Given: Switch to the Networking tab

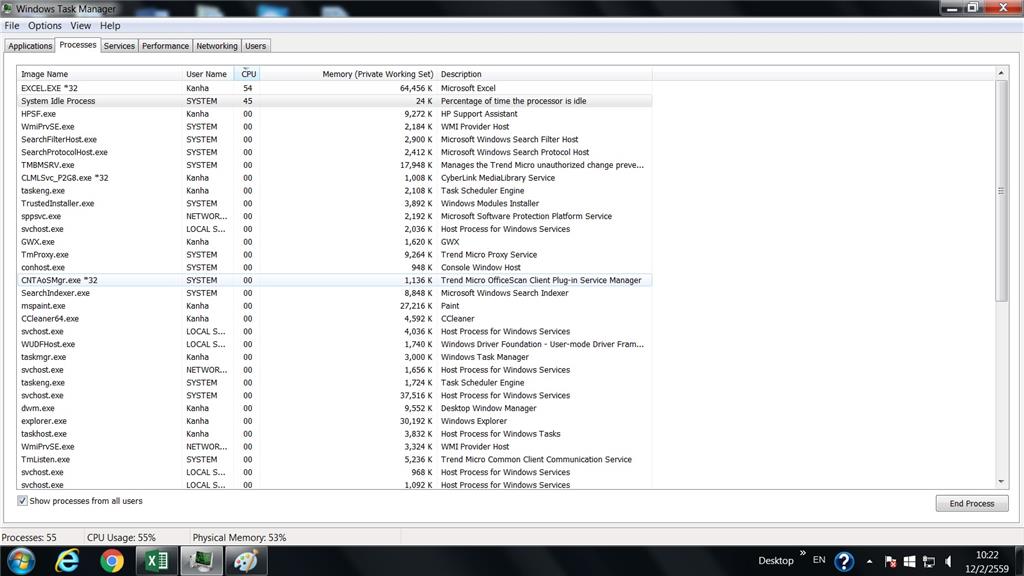Looking at the screenshot, I should coord(217,46).
